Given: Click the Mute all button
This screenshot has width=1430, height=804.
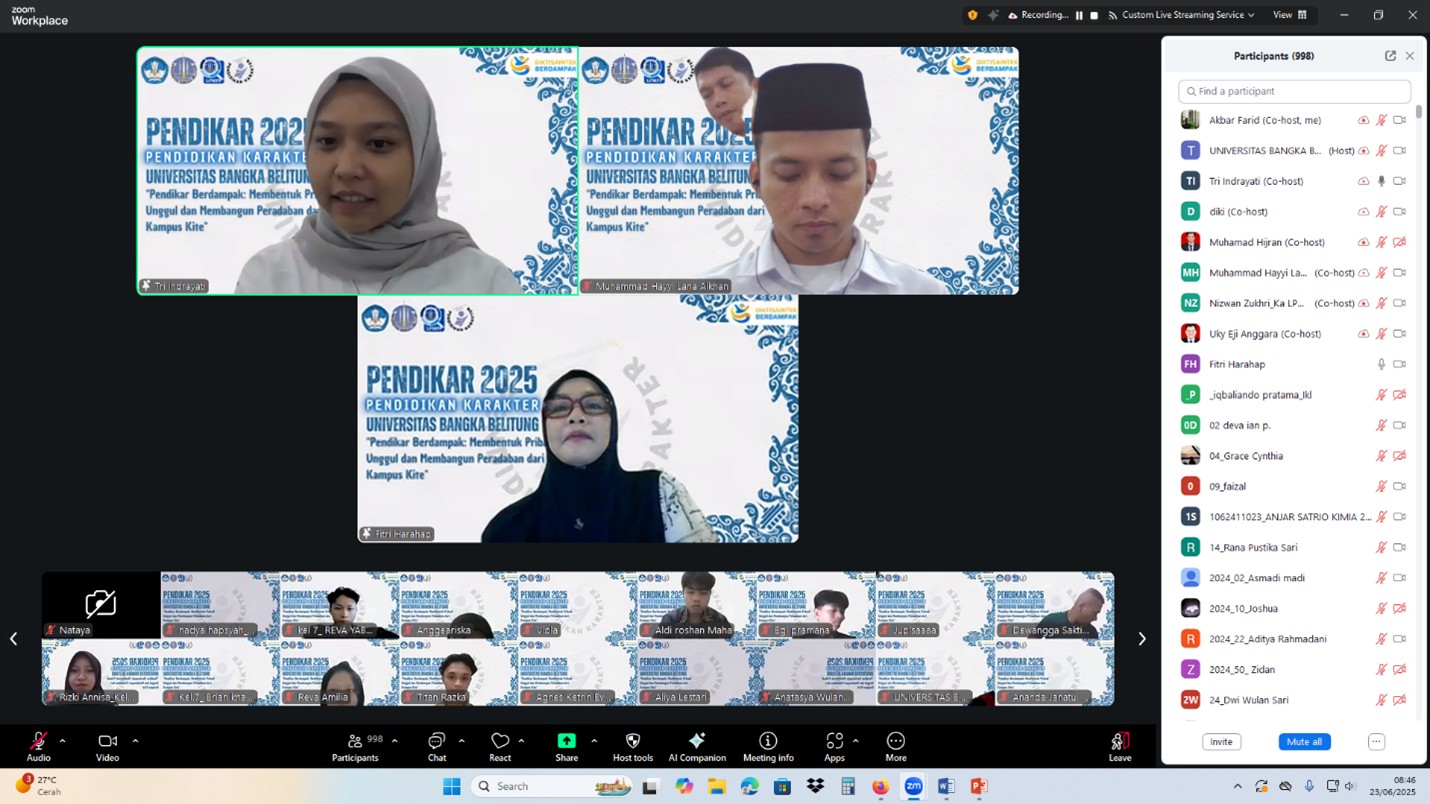Looking at the screenshot, I should click(x=1304, y=742).
